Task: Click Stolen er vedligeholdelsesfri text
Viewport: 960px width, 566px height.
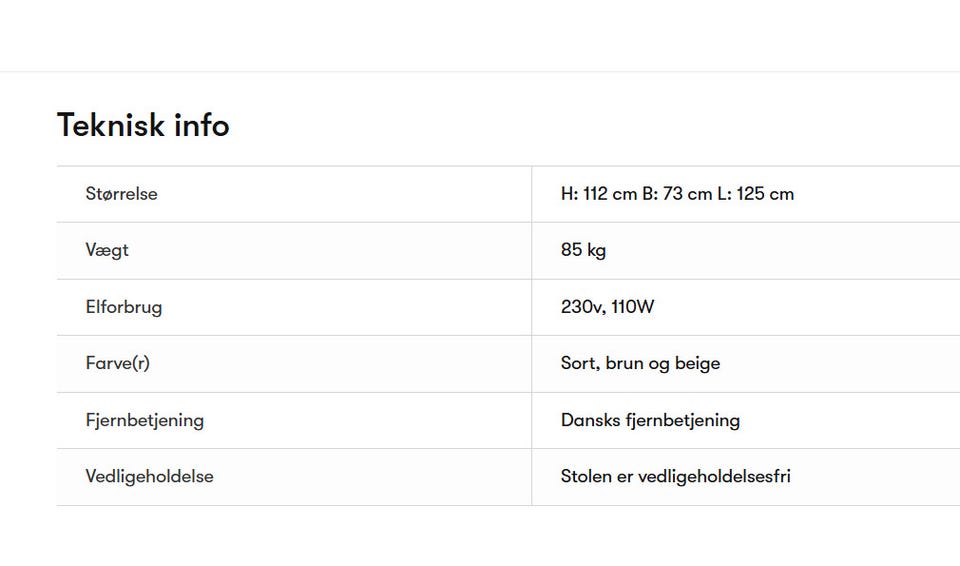Action: pos(675,477)
